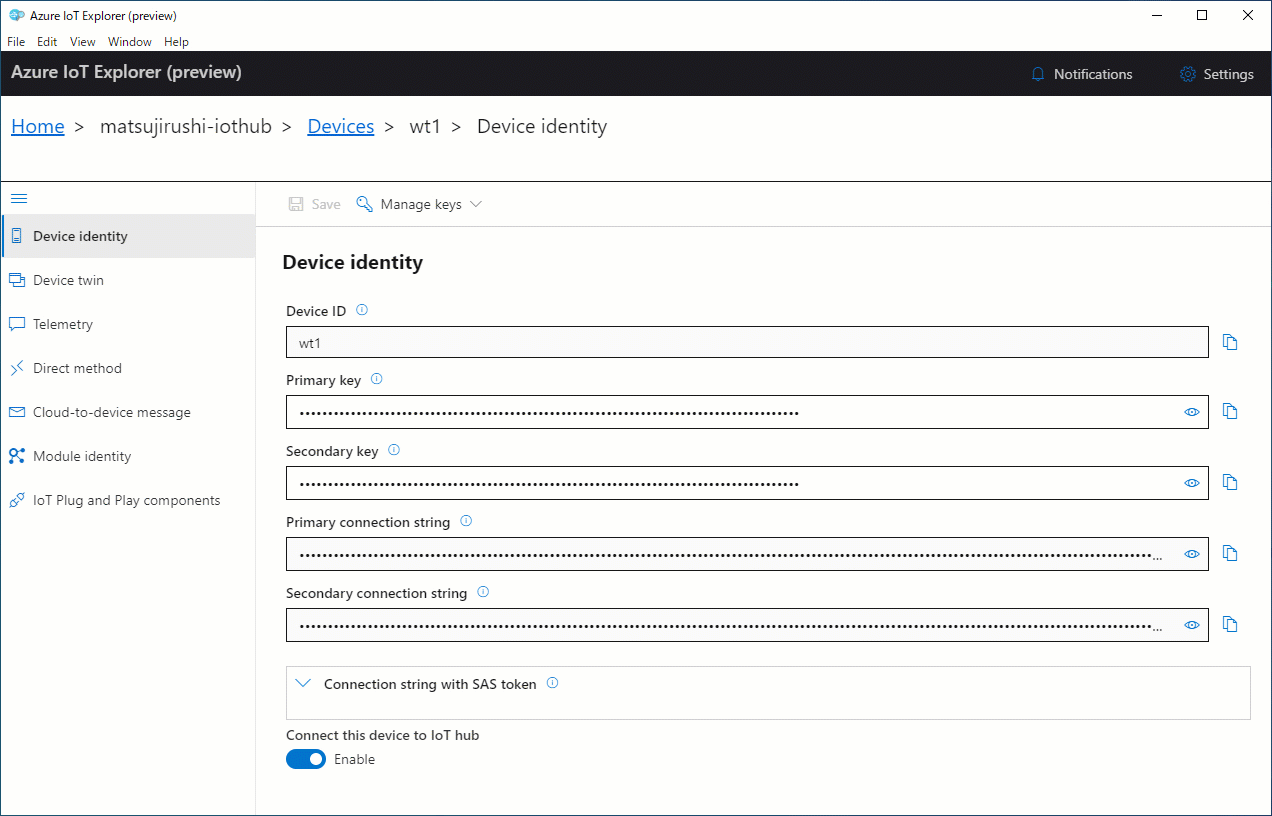Click the Save button
The image size is (1272, 816).
[x=314, y=204]
